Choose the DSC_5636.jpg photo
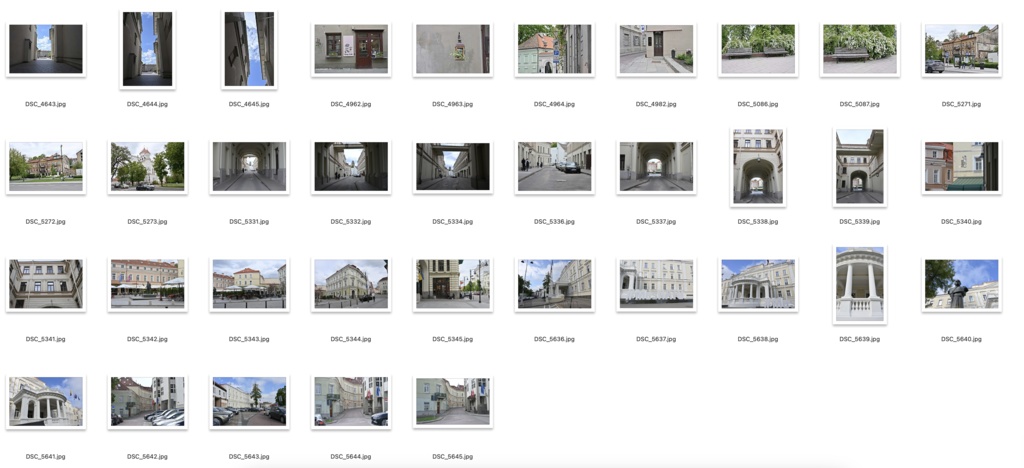This screenshot has width=1024, height=468. click(554, 284)
